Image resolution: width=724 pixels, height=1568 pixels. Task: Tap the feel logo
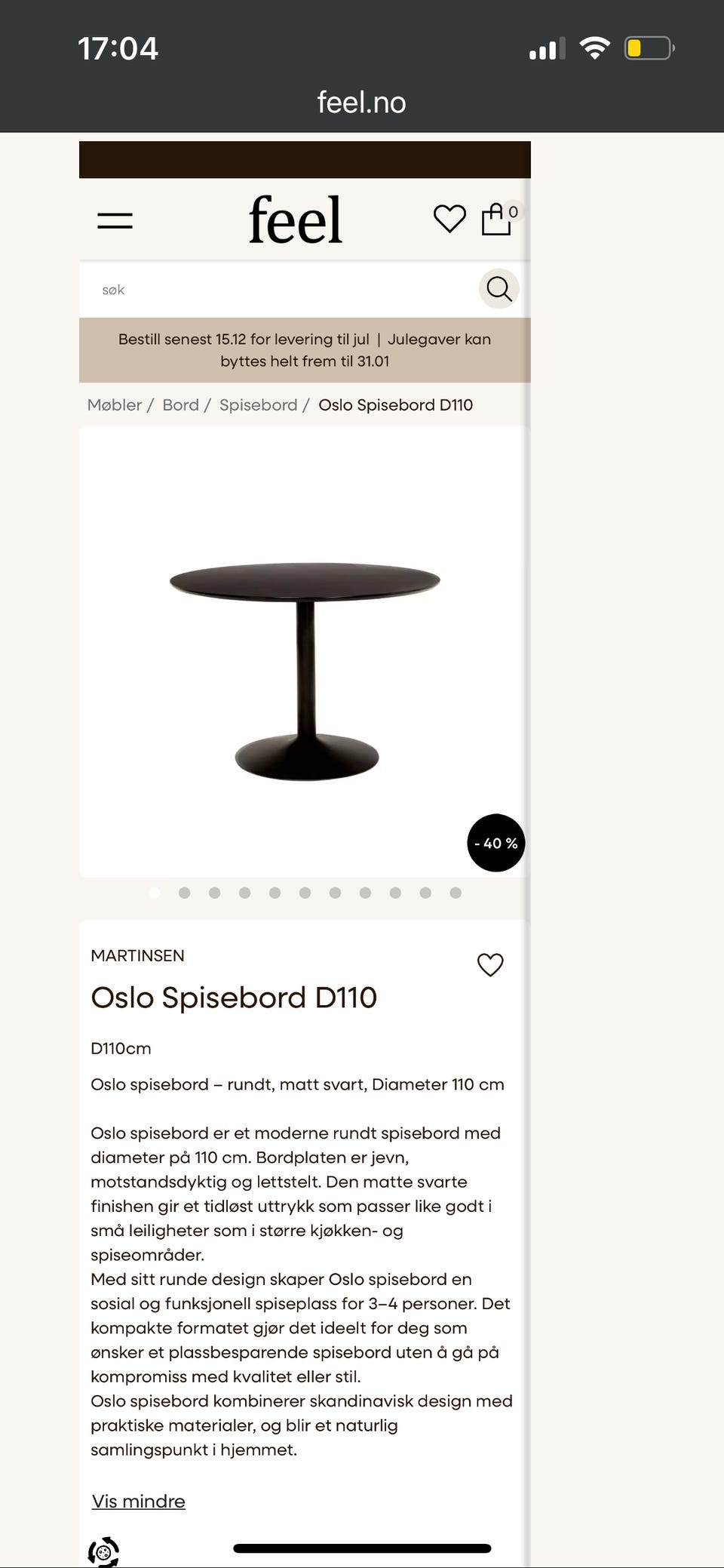(296, 220)
